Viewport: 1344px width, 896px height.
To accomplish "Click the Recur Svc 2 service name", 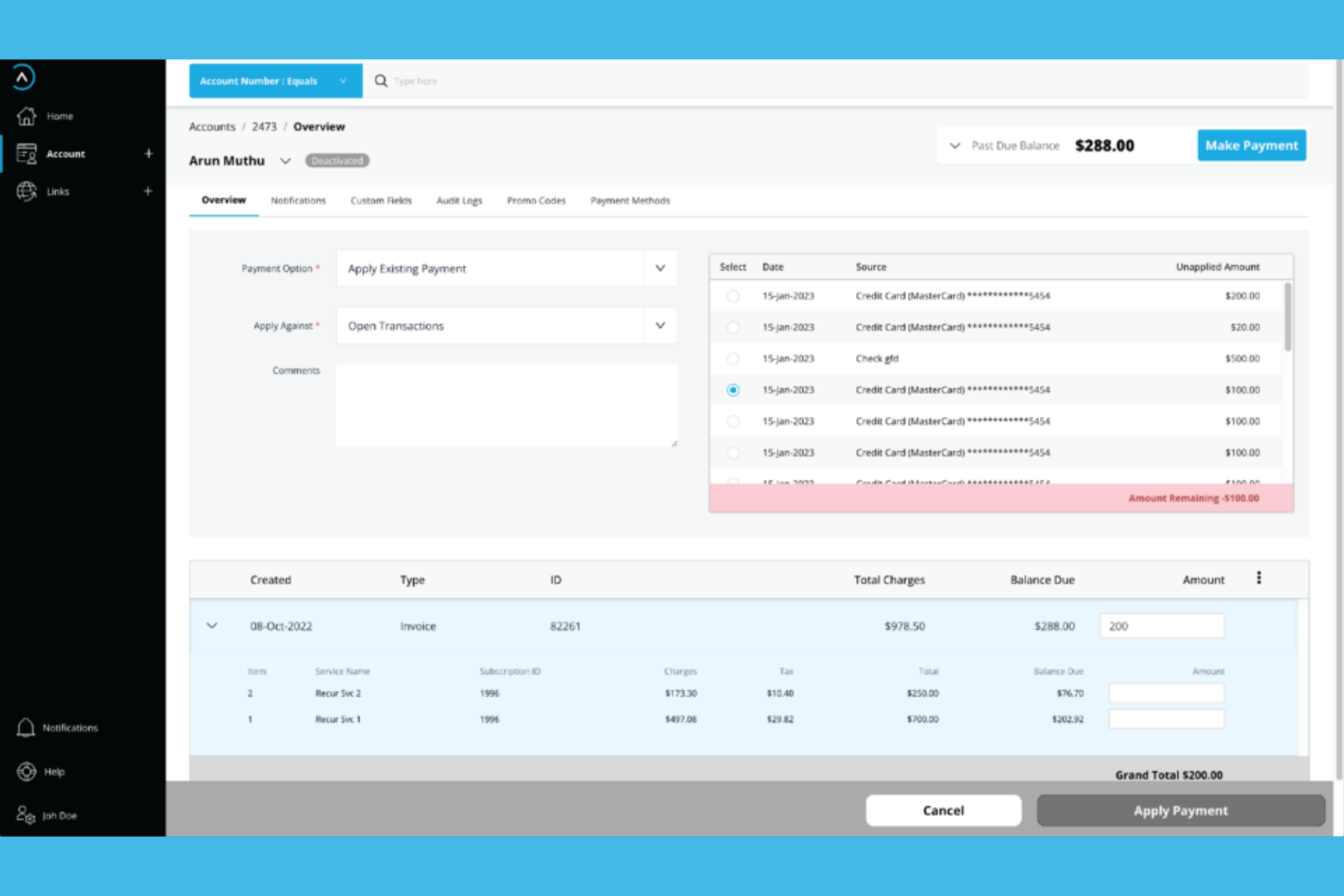I will [338, 694].
